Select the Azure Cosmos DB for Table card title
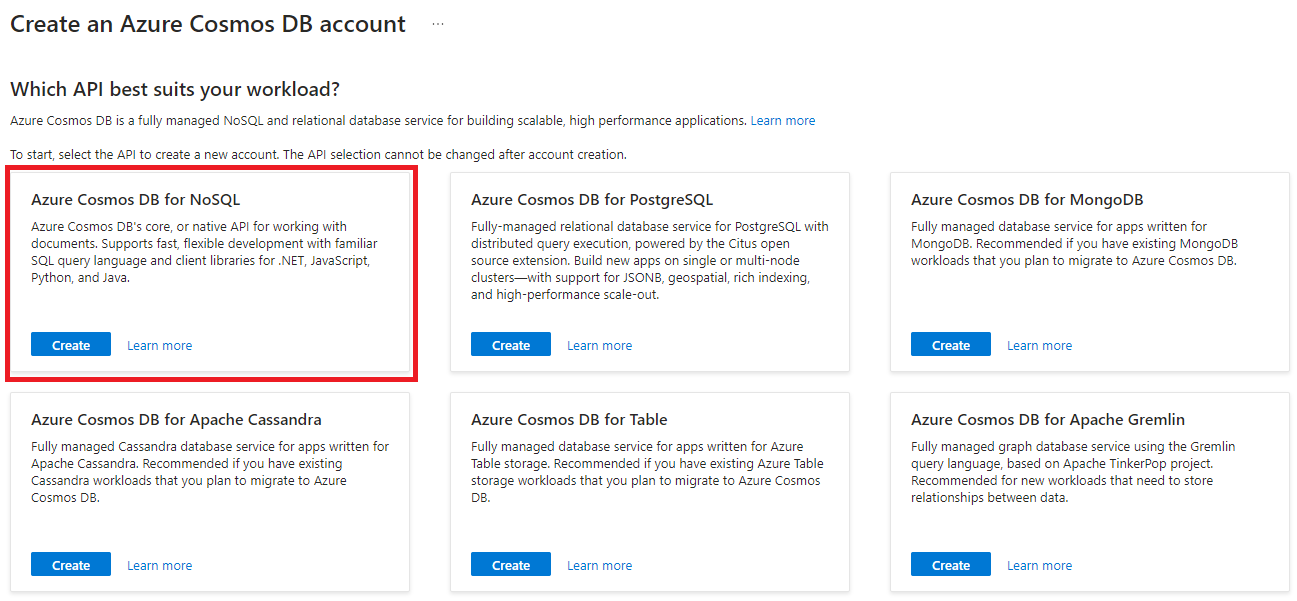 [x=569, y=419]
